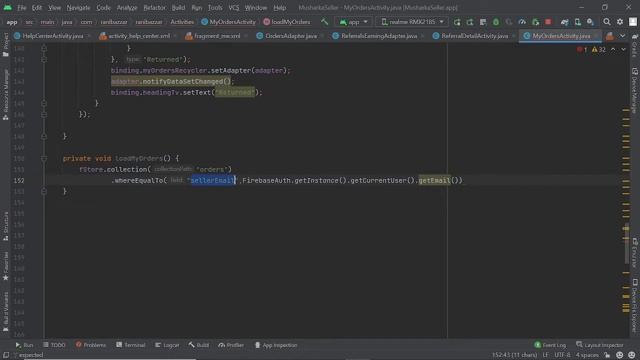
Task: Toggle the Favorites tool window
Action: click(x=6, y=266)
